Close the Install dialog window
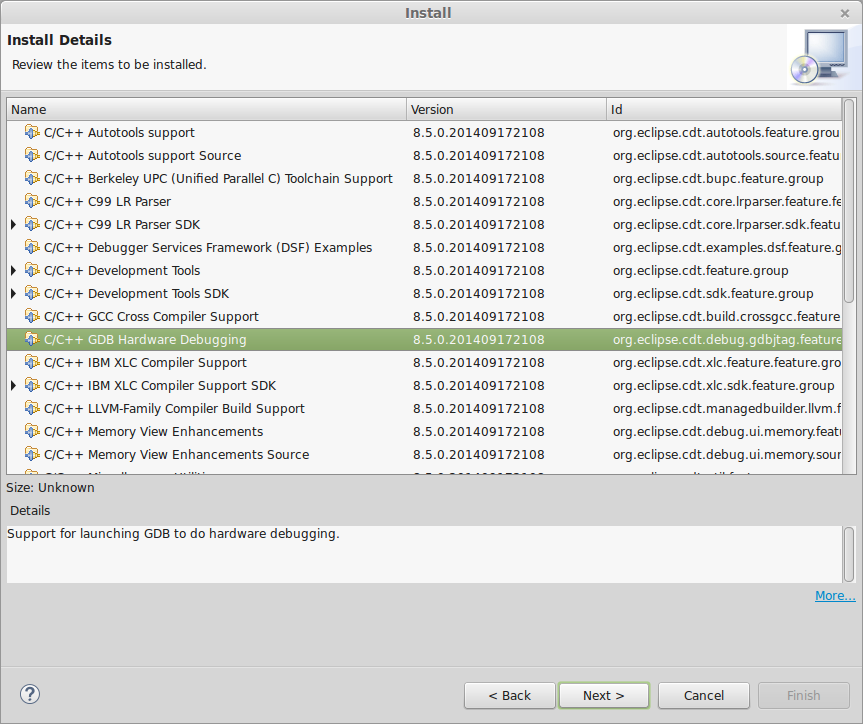This screenshot has width=863, height=724. coord(845,13)
